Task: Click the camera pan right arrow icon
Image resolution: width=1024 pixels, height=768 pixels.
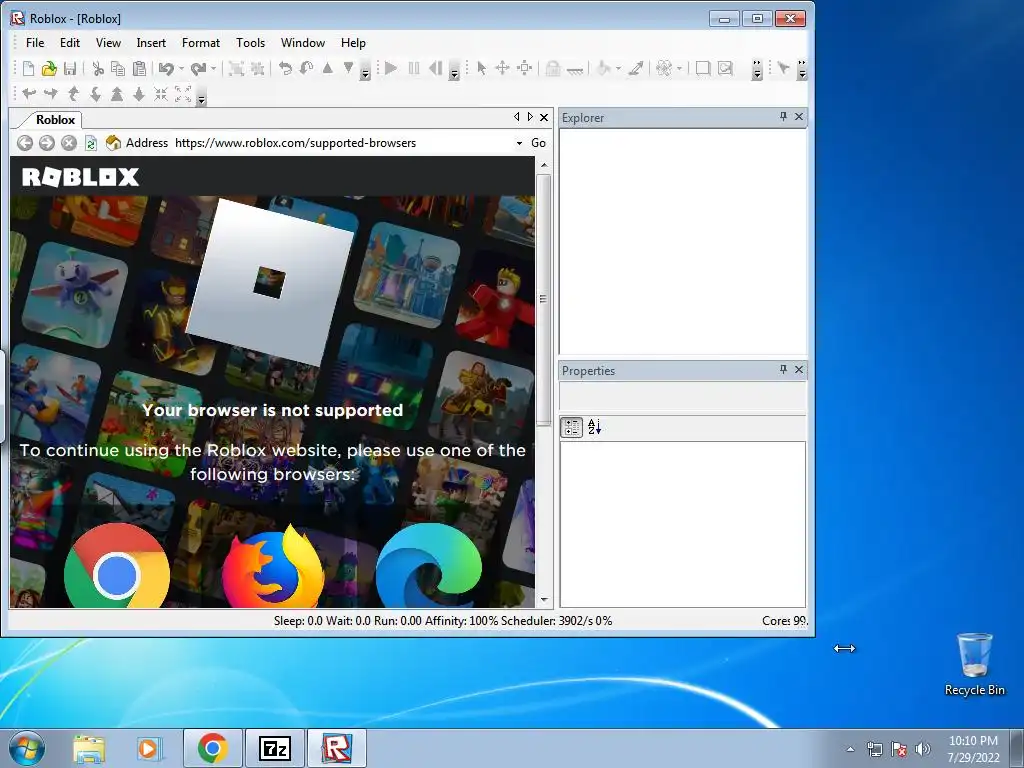Action: point(50,94)
